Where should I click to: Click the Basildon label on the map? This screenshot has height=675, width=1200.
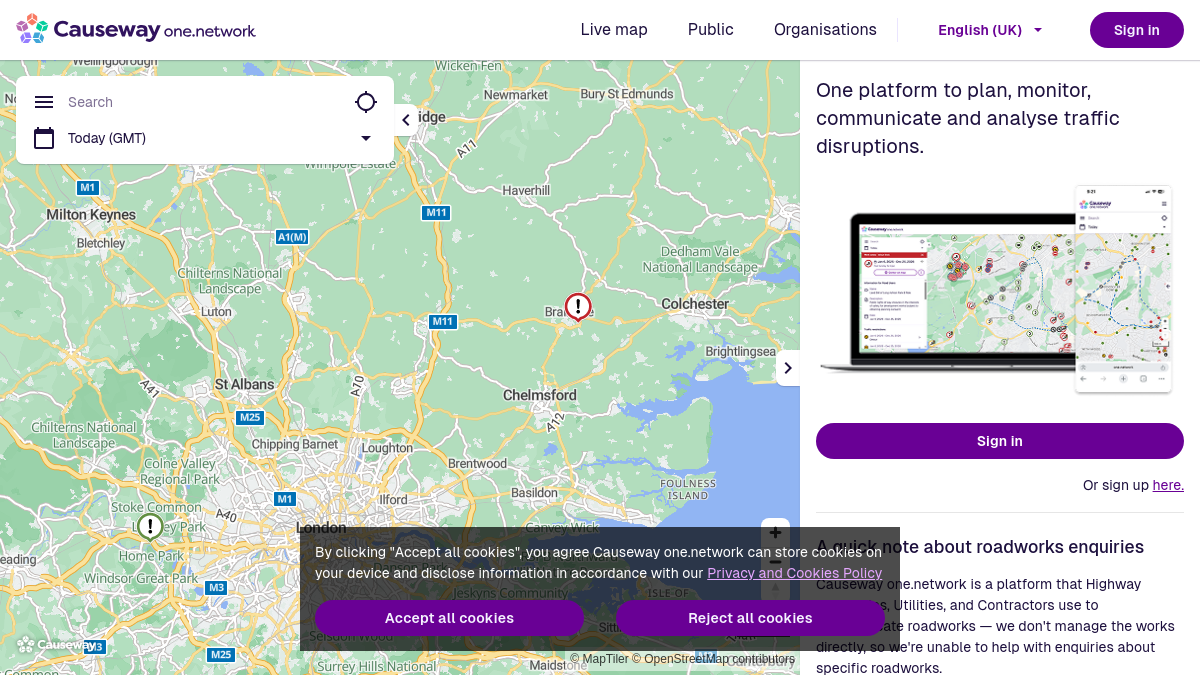[x=534, y=493]
